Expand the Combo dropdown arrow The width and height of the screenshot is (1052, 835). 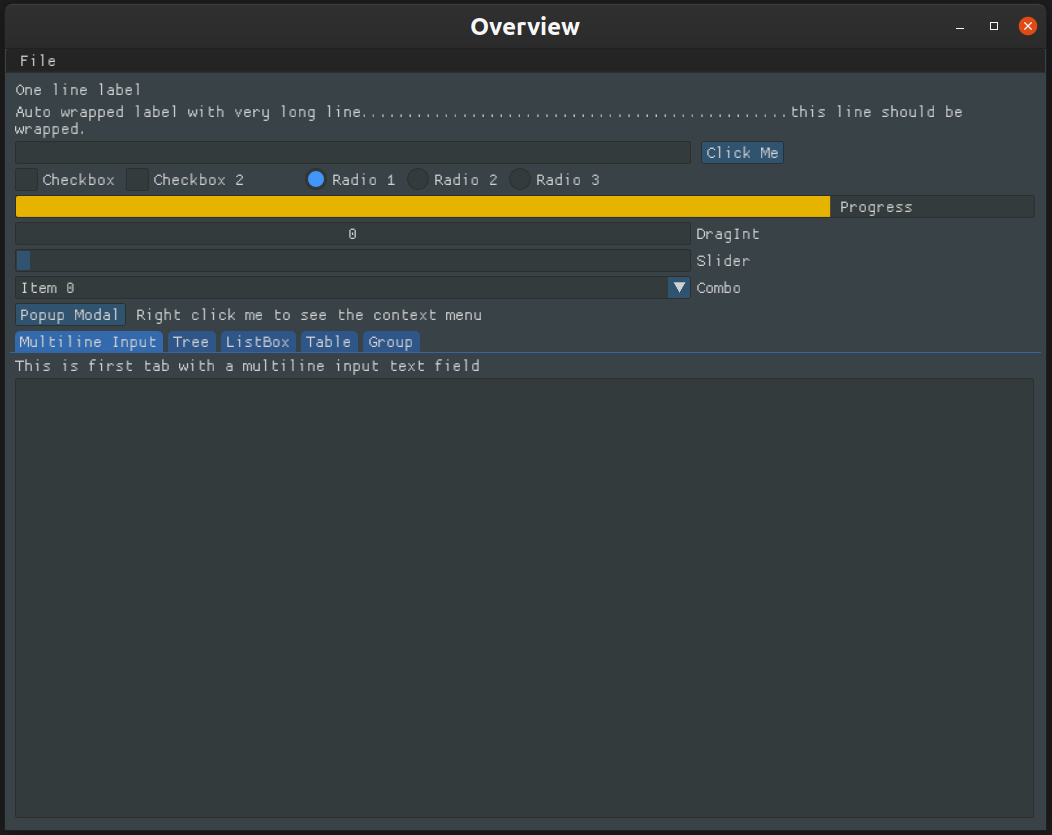pyautogui.click(x=679, y=288)
